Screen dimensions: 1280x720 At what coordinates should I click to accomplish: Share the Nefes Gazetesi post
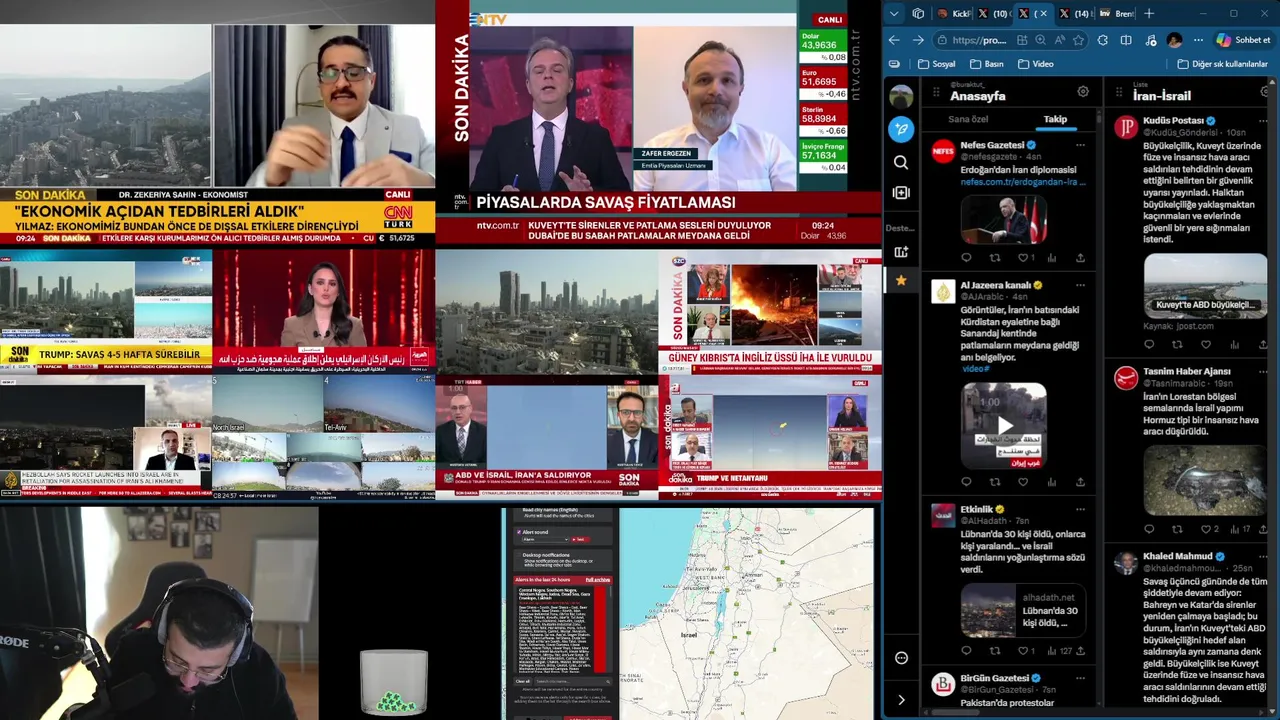click(1080, 257)
